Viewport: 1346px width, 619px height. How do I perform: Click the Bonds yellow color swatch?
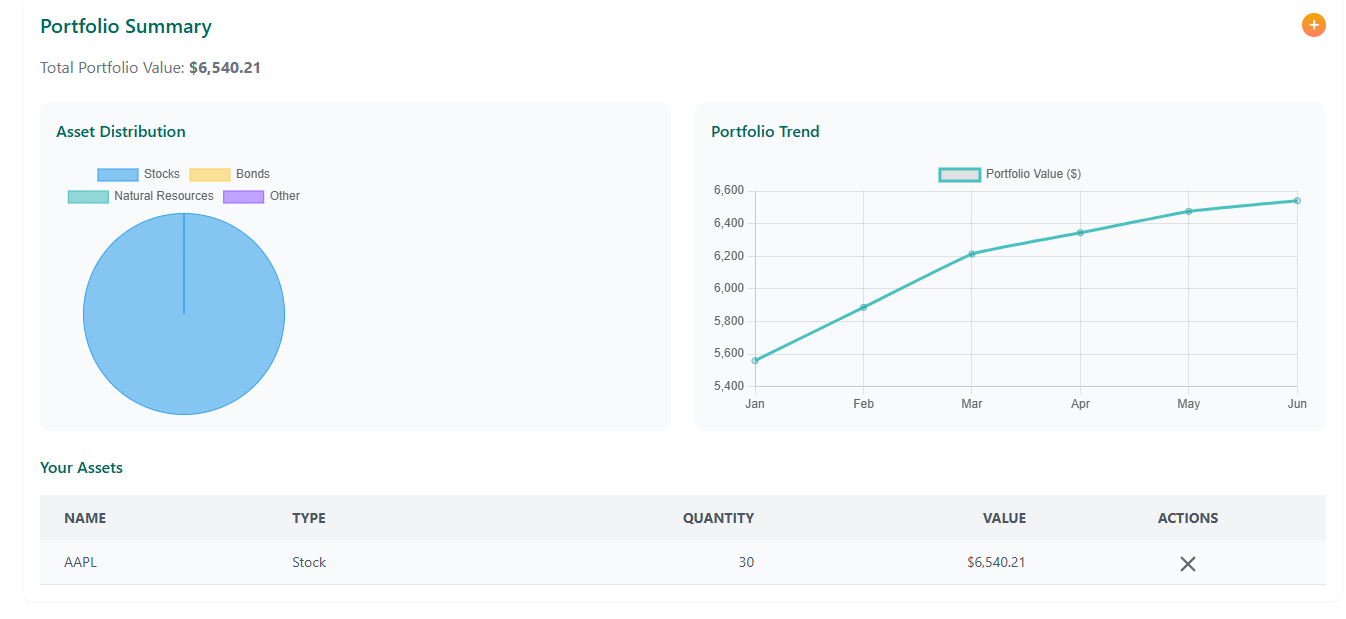[x=209, y=174]
